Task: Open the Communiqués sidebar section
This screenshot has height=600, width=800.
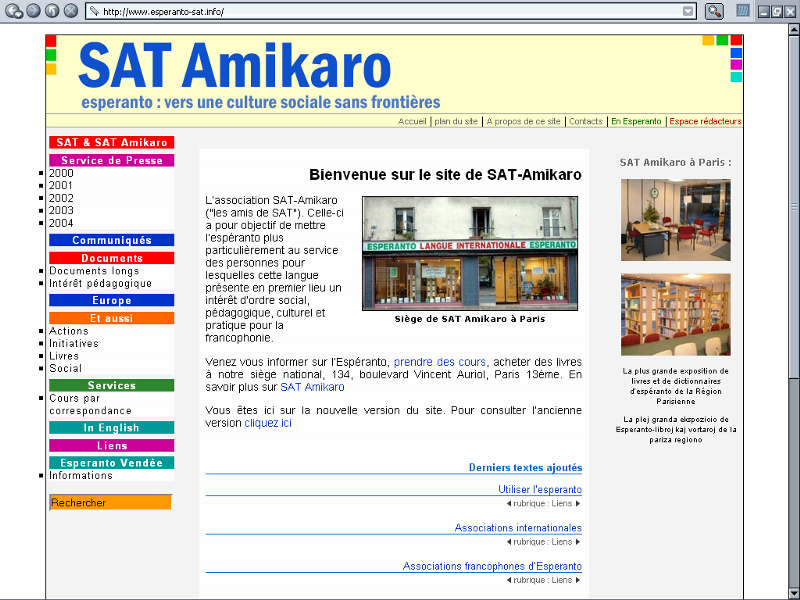Action: click(111, 240)
